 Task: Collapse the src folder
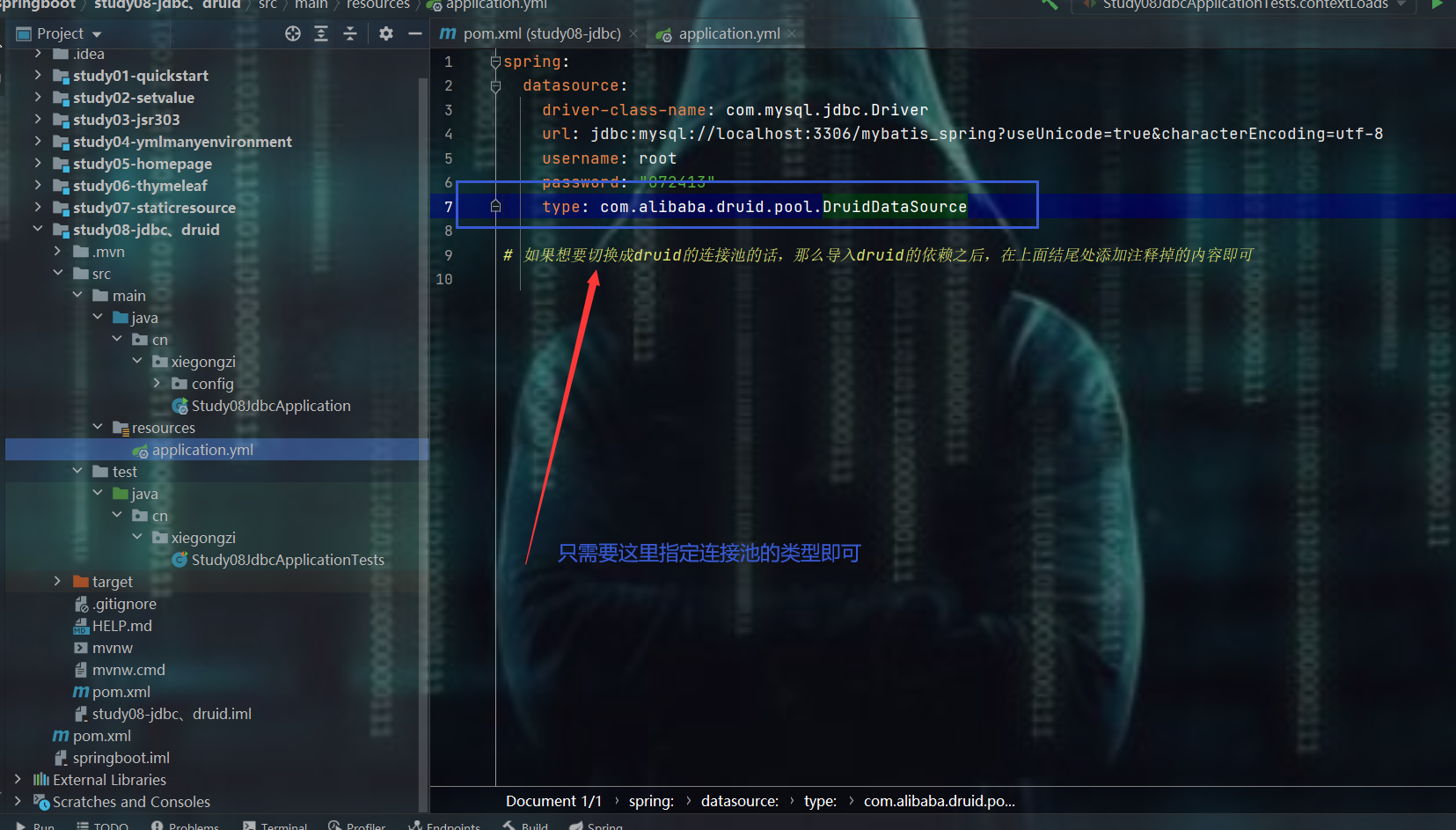click(58, 274)
